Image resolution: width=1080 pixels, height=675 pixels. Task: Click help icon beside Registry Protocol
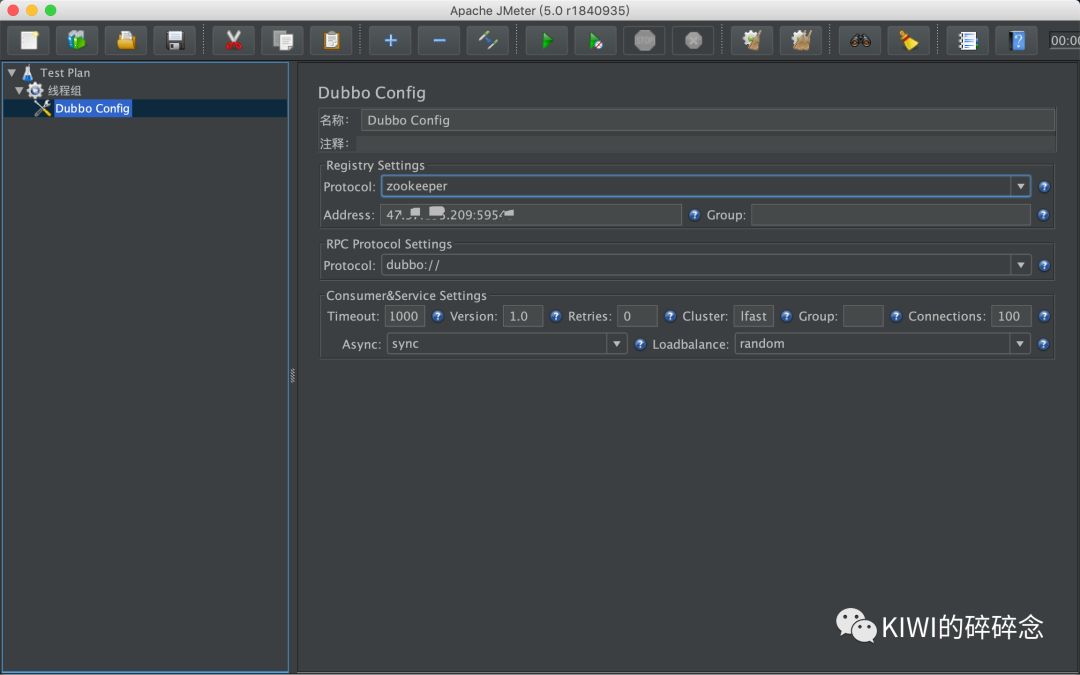[x=1044, y=187]
